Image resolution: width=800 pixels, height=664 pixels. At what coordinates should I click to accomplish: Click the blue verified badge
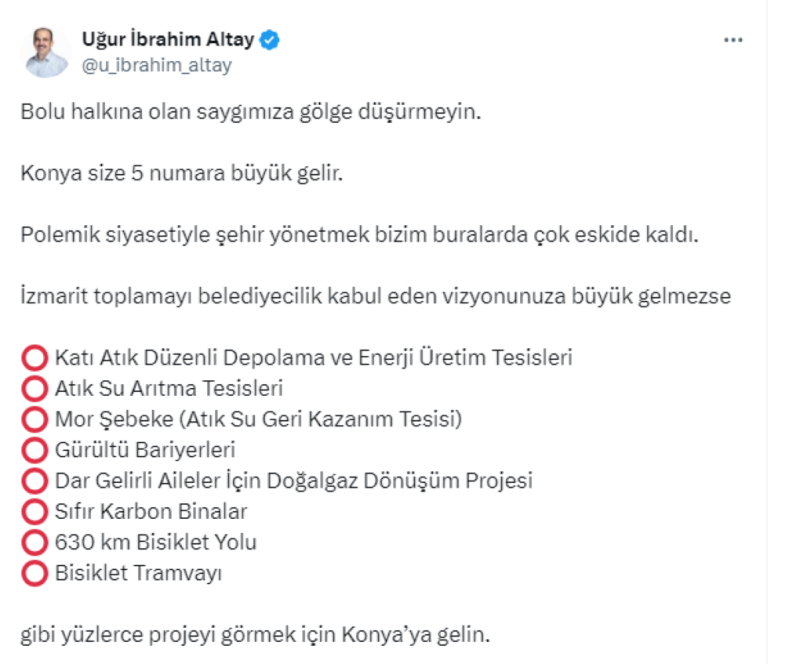tap(270, 41)
